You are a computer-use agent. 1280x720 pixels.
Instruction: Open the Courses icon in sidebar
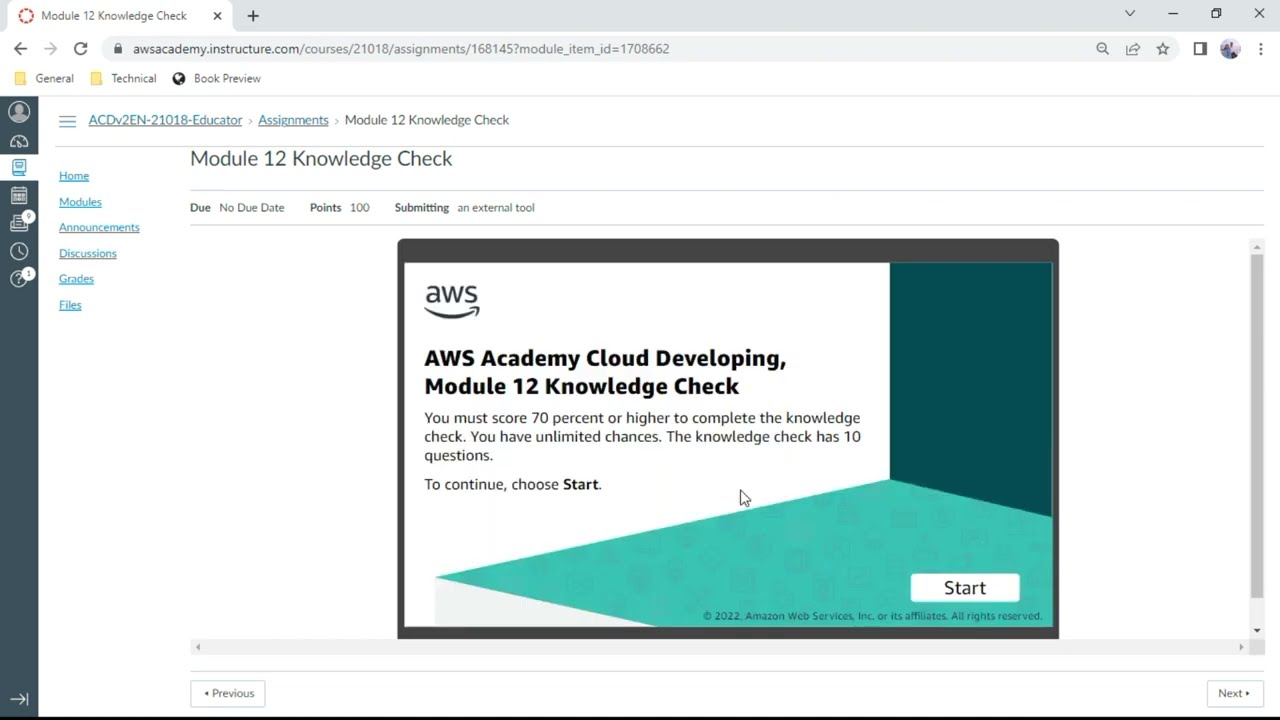tap(19, 168)
